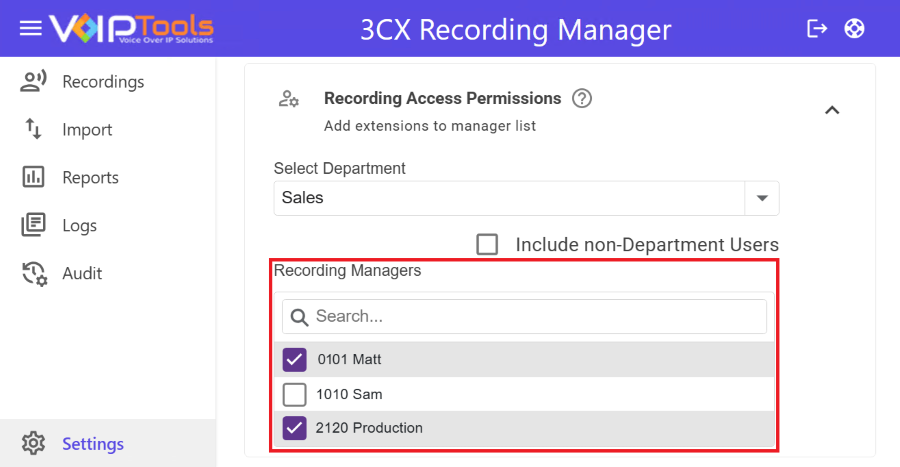Click the Audit history icon
900x467 pixels.
tap(33, 273)
